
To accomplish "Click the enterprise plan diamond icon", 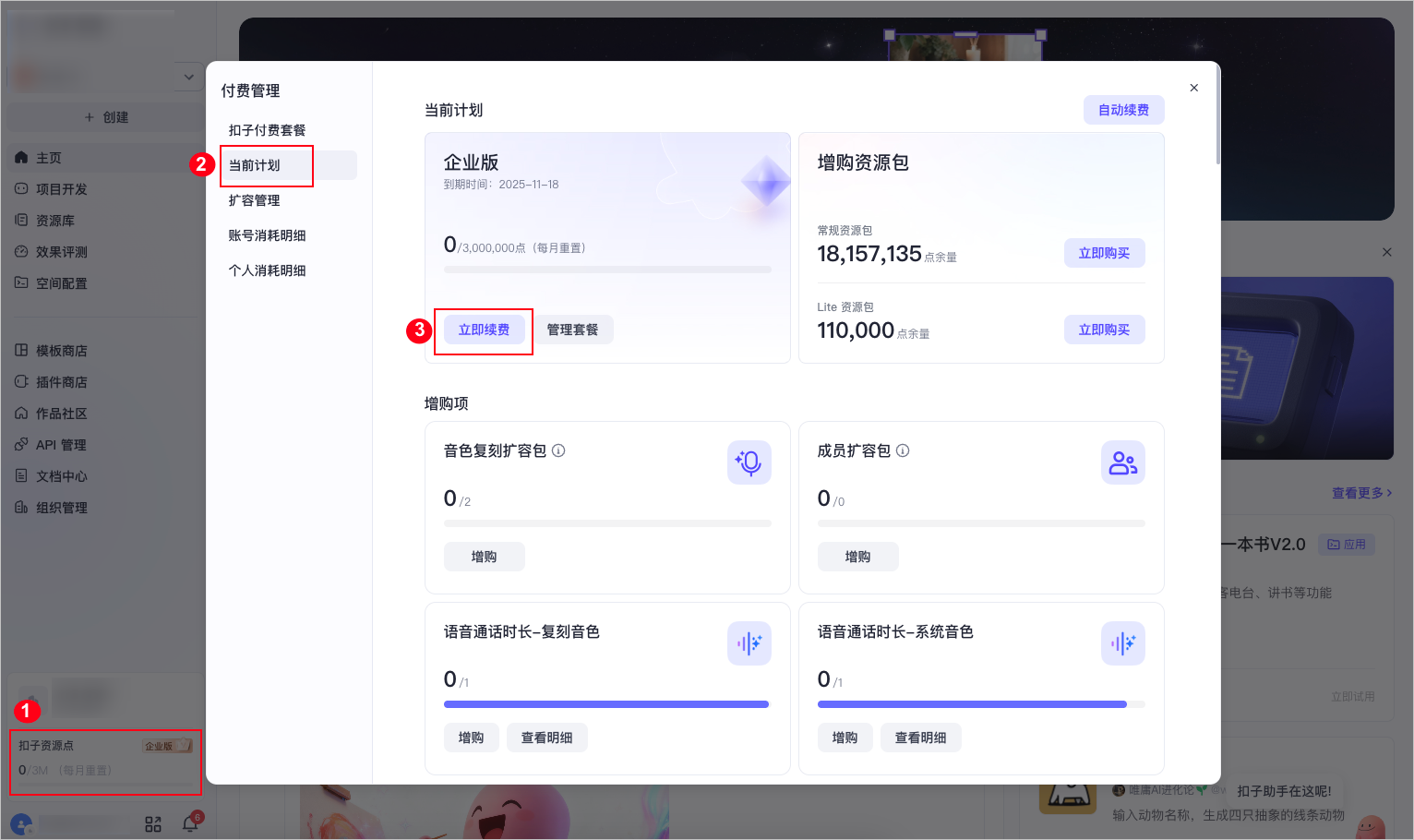I will point(766,181).
